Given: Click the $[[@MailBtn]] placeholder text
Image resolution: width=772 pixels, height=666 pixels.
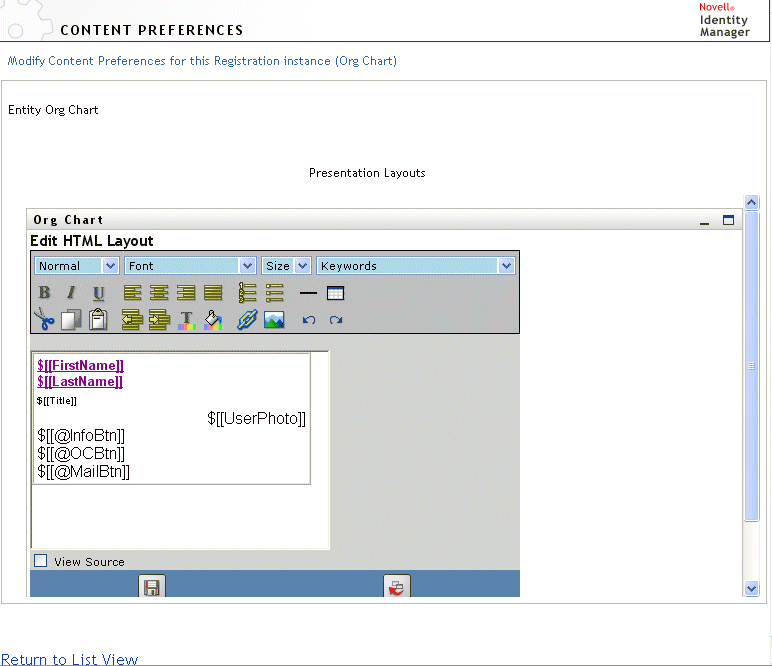Looking at the screenshot, I should 84,472.
